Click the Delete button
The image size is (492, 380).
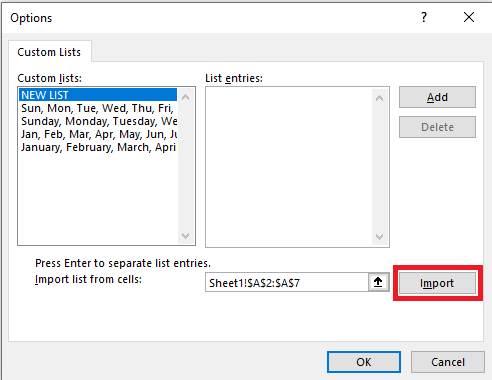(x=437, y=127)
